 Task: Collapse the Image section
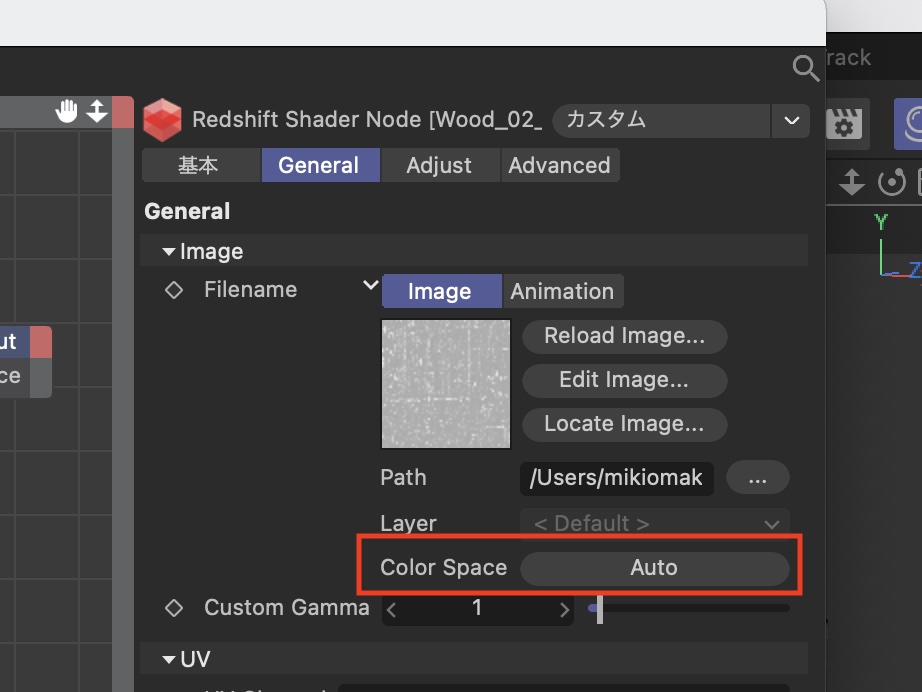[170, 252]
